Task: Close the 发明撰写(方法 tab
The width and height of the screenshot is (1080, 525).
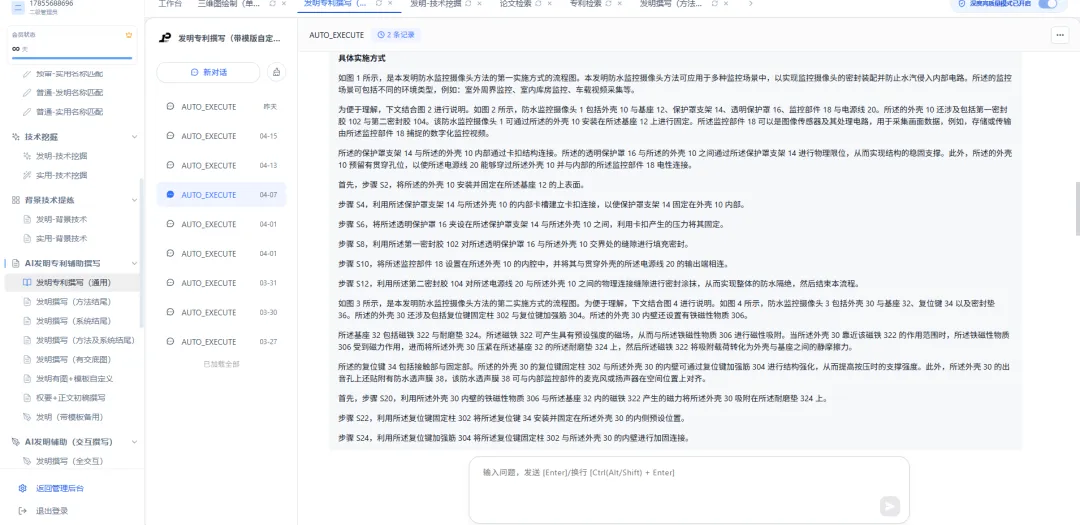Action: coord(724,3)
